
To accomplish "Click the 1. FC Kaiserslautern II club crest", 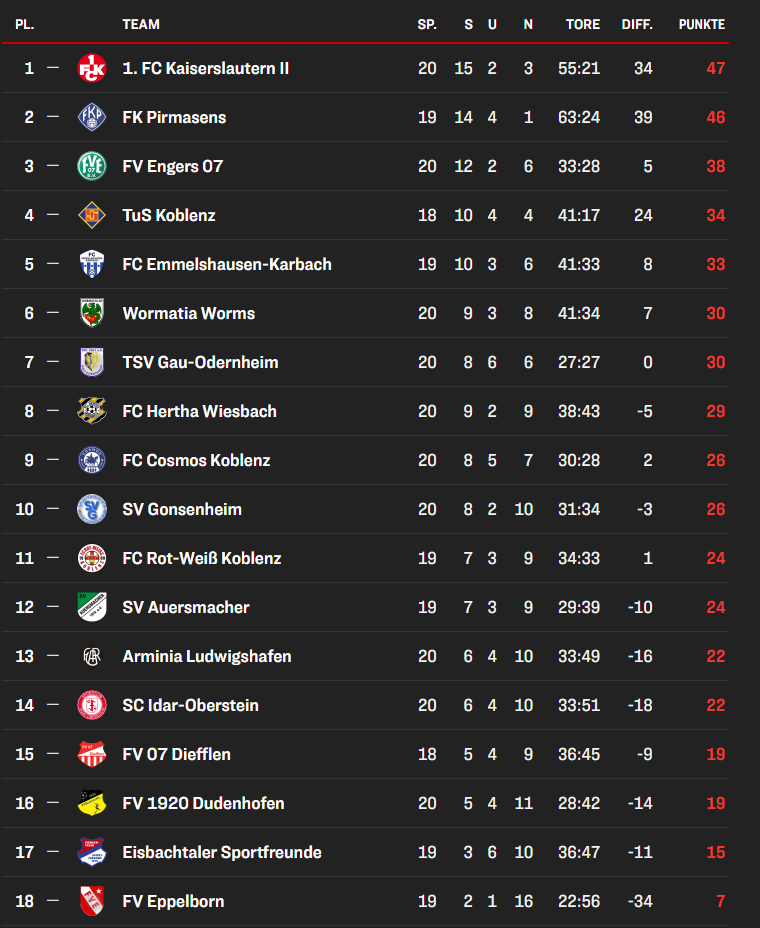I will coord(92,68).
